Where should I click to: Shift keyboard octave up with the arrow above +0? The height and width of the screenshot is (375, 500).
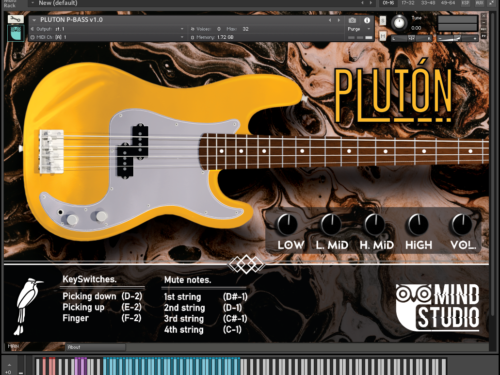click(9, 364)
